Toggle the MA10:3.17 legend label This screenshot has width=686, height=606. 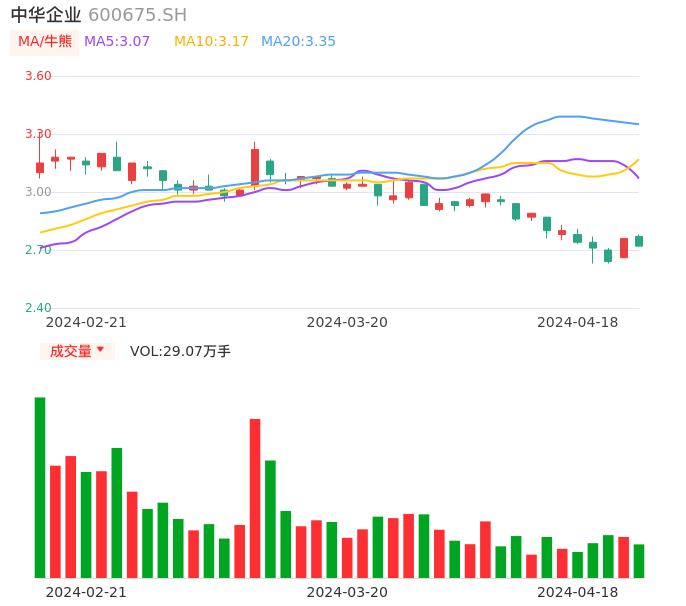click(x=211, y=42)
